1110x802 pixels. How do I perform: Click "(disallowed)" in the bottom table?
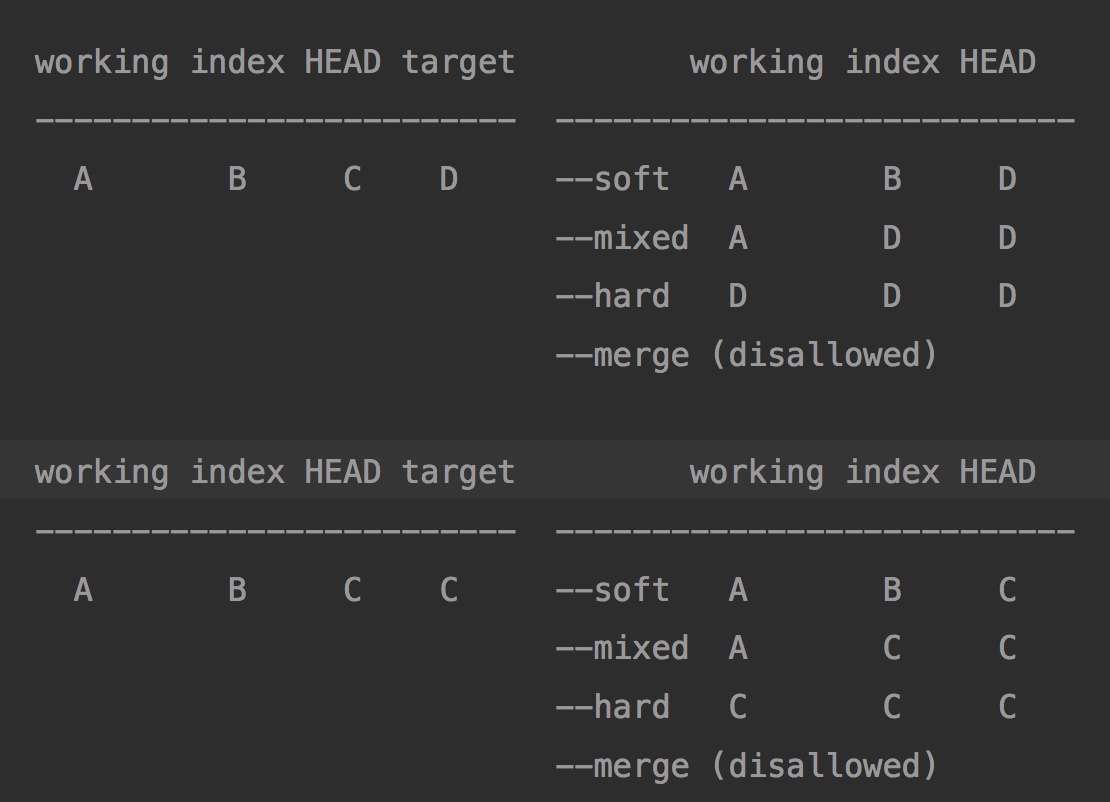point(824,766)
